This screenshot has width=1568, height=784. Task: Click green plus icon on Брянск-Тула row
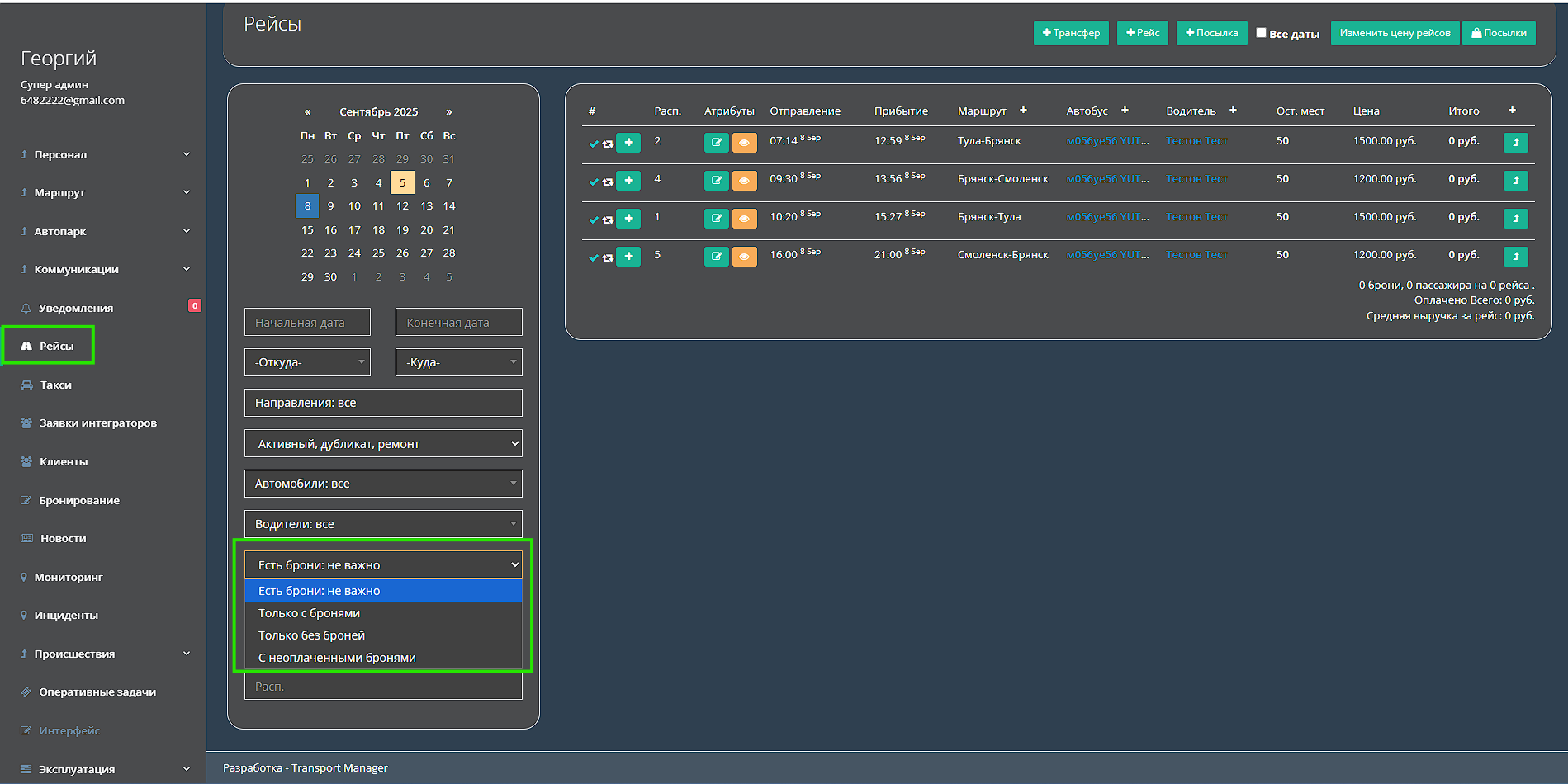pyautogui.click(x=628, y=219)
